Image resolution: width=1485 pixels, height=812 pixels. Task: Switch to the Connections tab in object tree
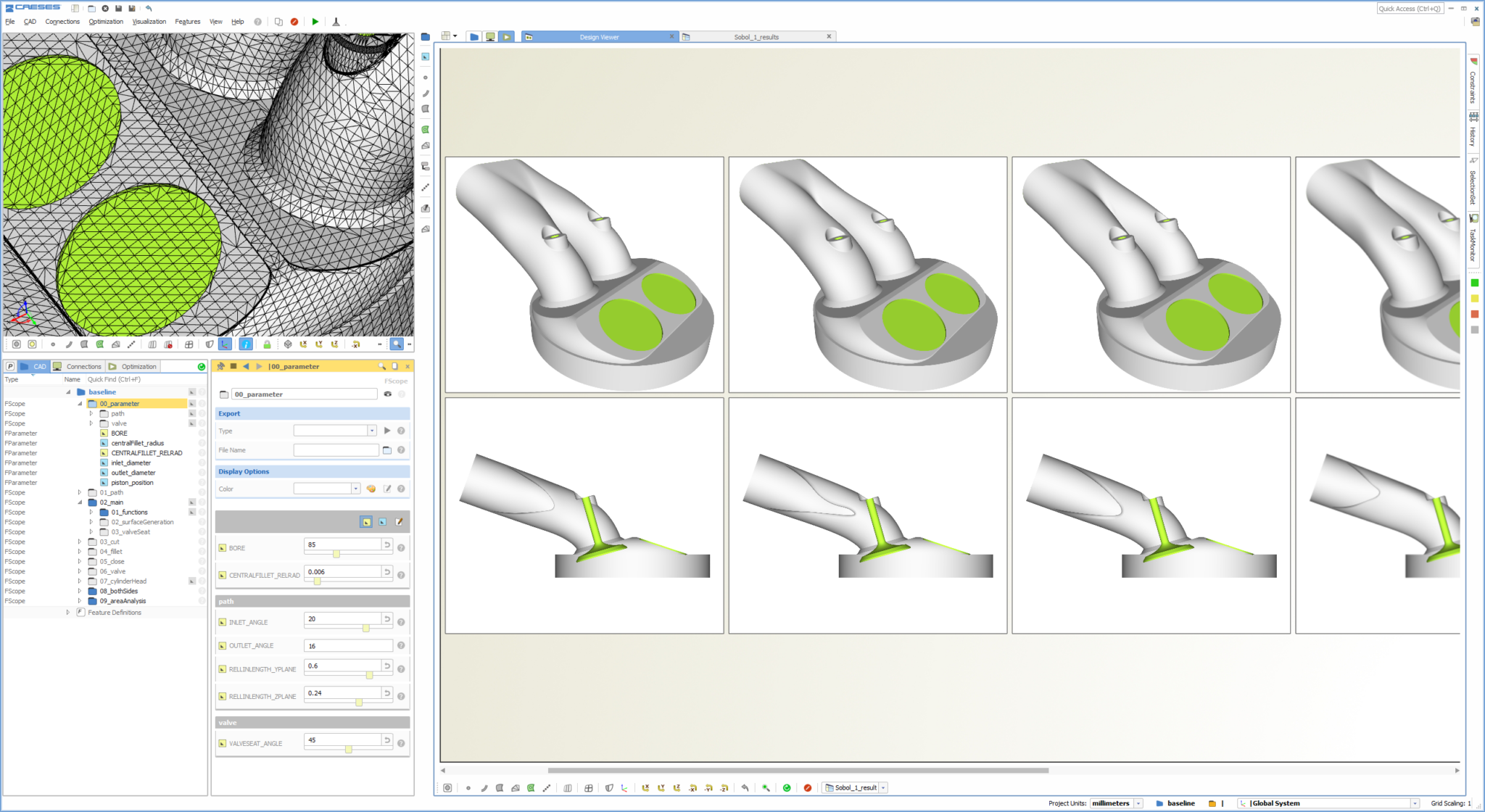click(78, 366)
